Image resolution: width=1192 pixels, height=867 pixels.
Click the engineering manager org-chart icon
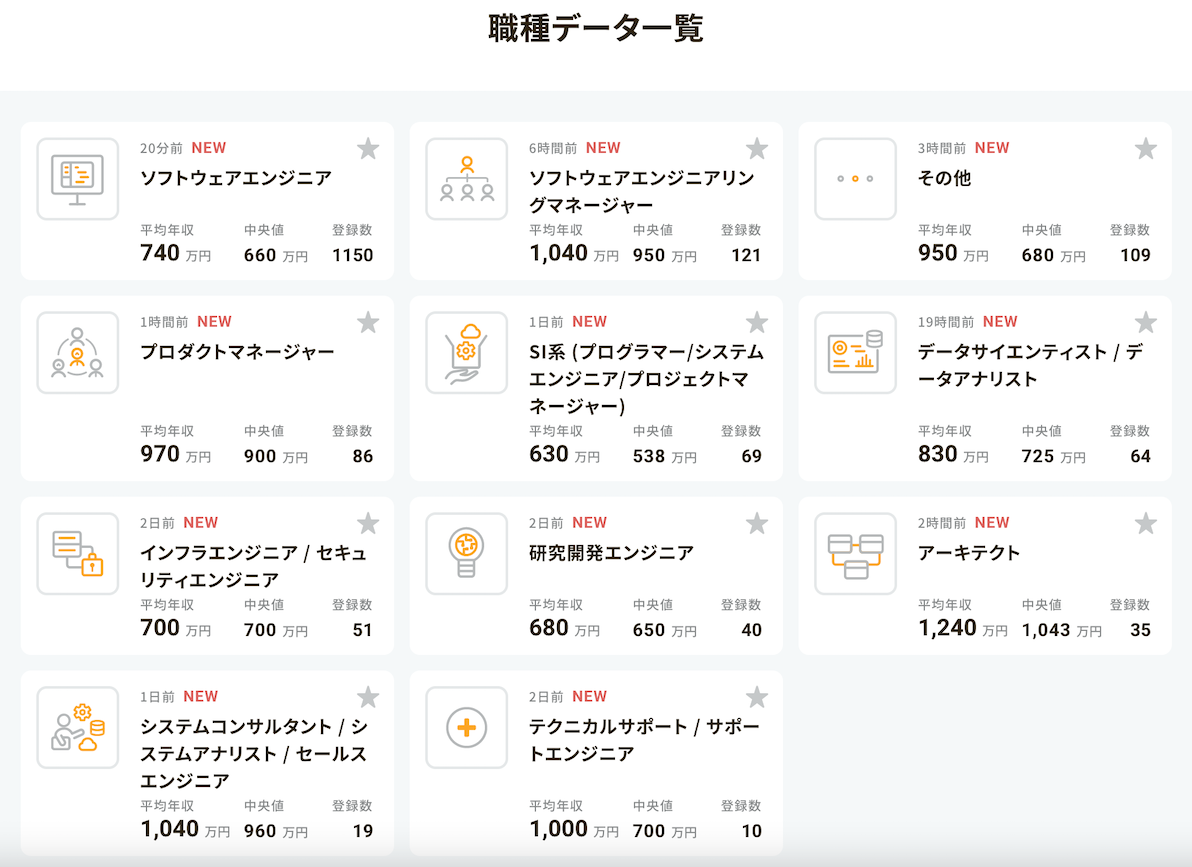click(x=466, y=179)
